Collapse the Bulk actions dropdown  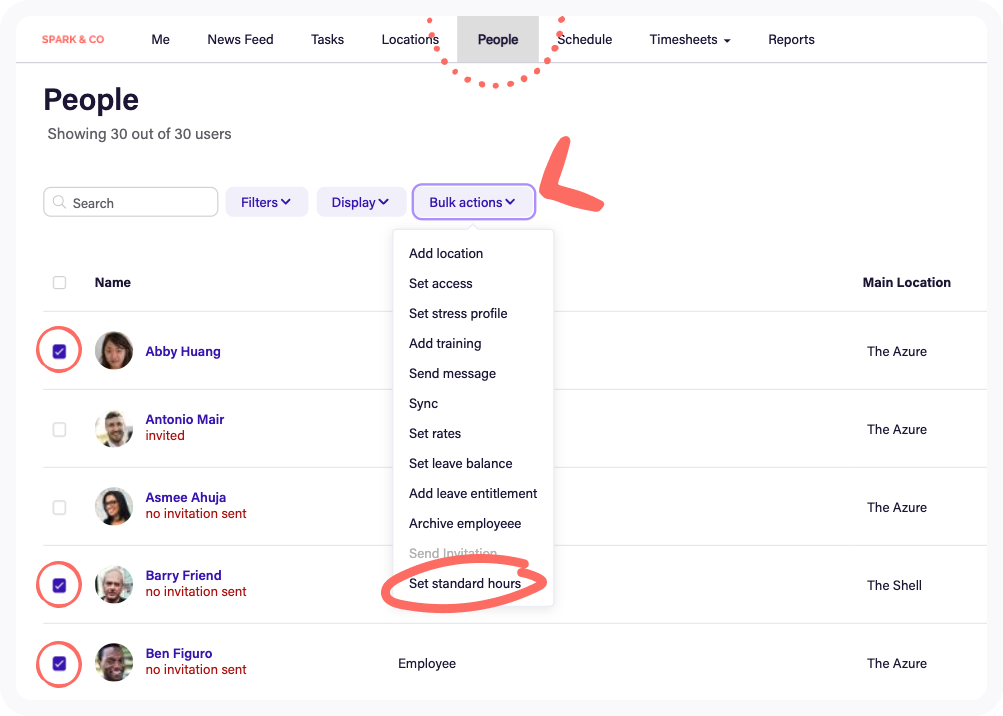pos(473,202)
